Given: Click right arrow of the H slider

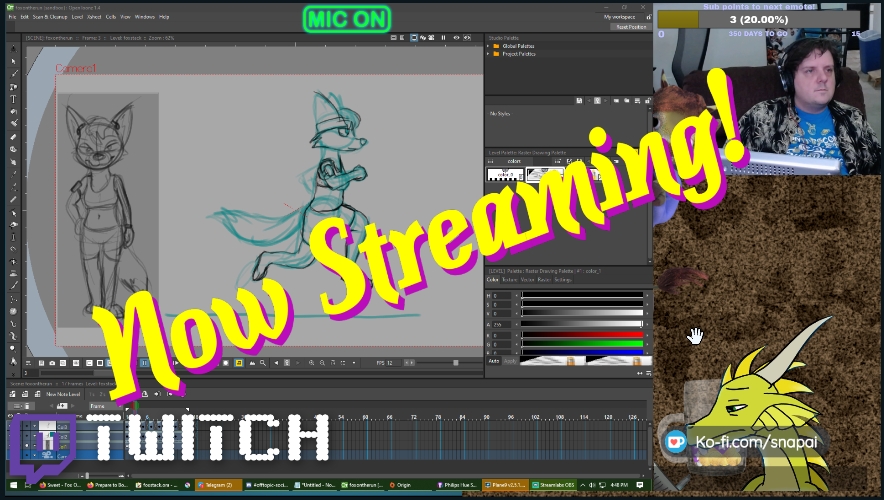Looking at the screenshot, I should (x=647, y=295).
